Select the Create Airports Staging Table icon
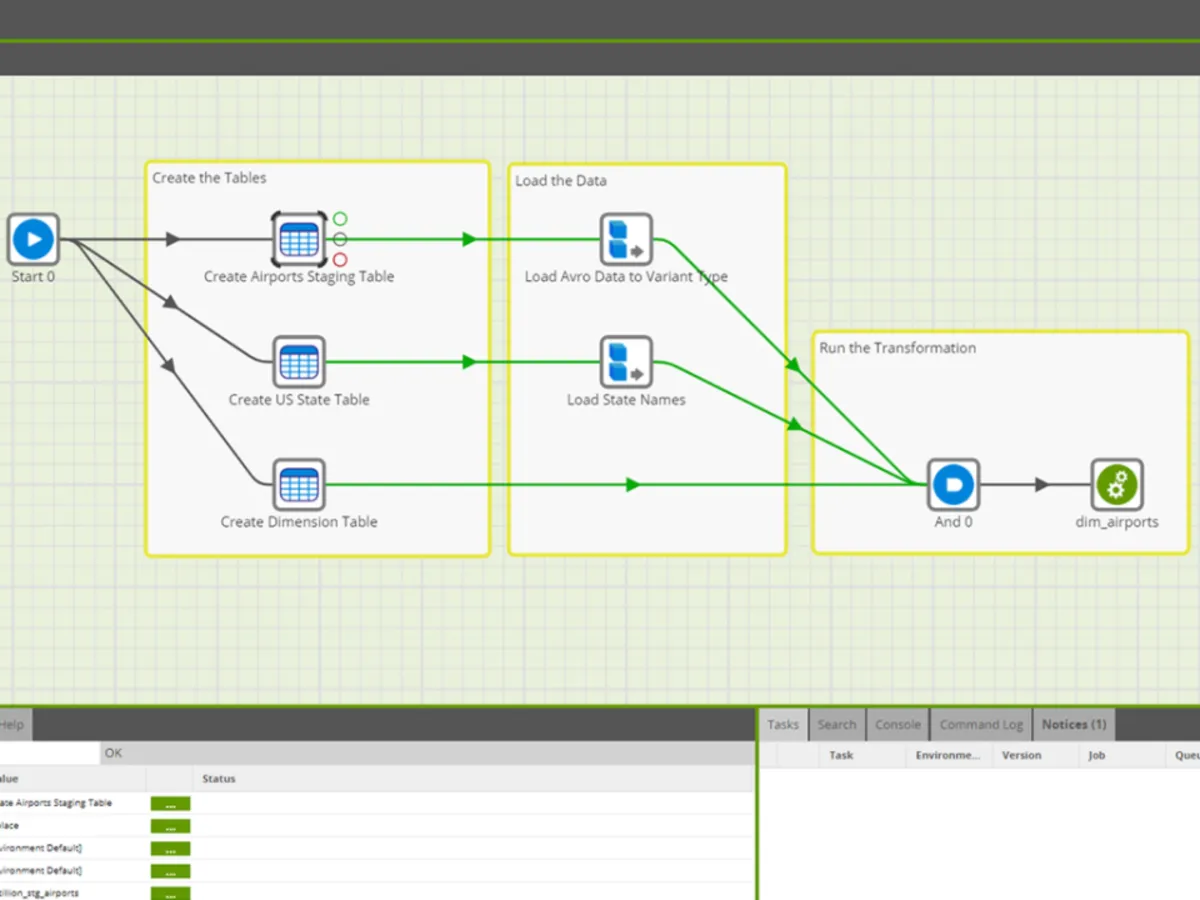This screenshot has height=900, width=1200. pos(299,240)
